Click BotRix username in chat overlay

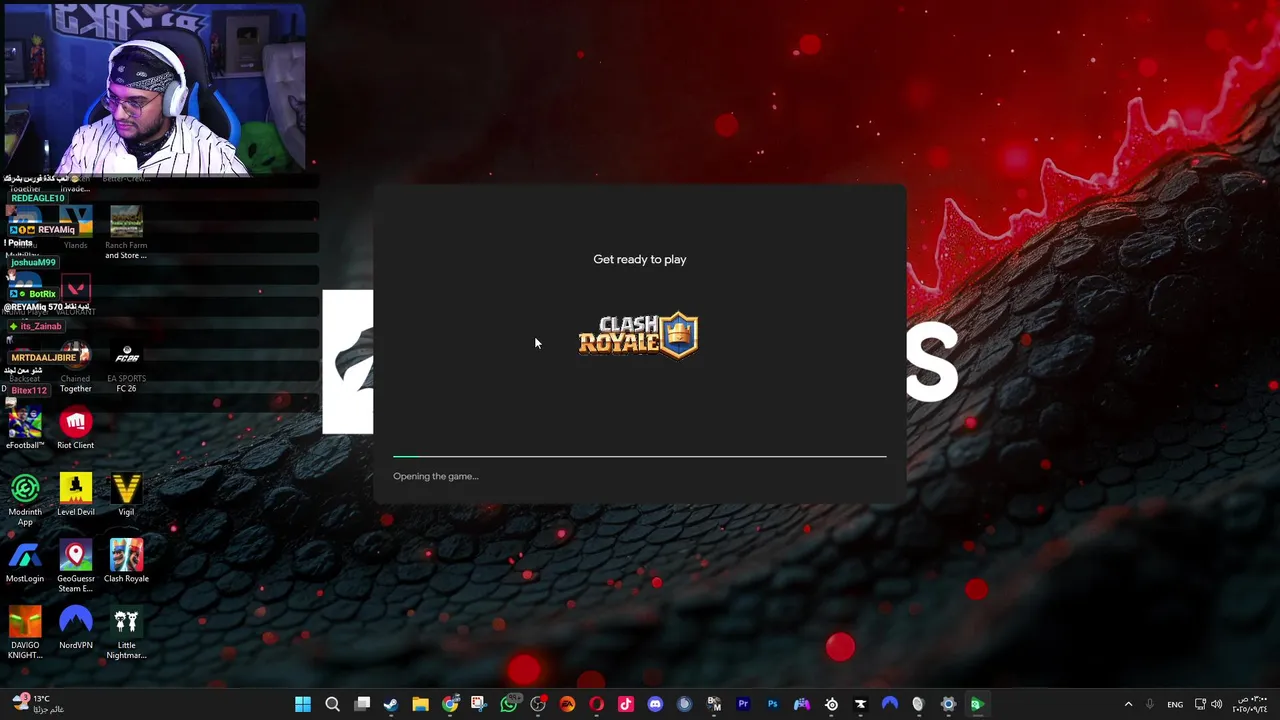point(42,294)
